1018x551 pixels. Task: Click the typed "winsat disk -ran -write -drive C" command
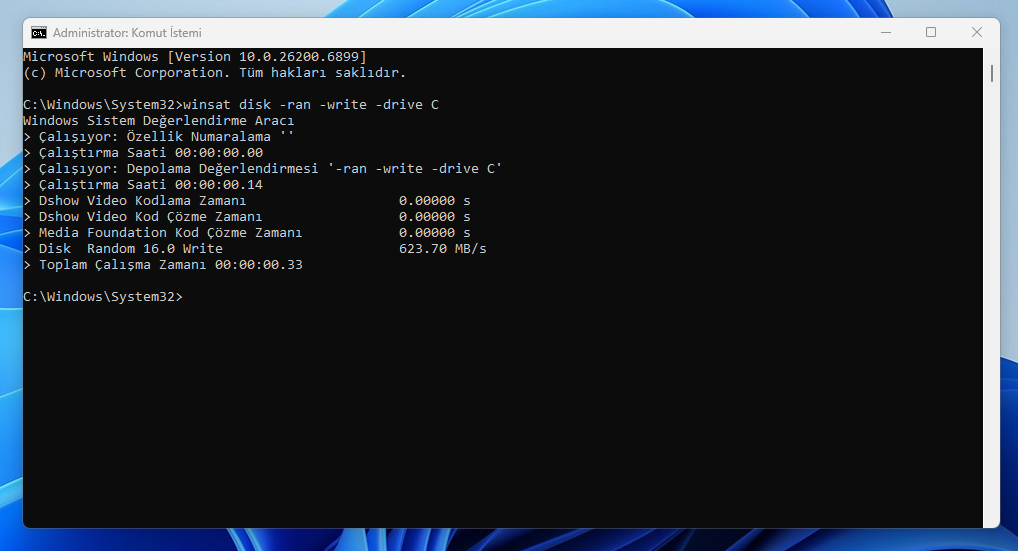[311, 105]
